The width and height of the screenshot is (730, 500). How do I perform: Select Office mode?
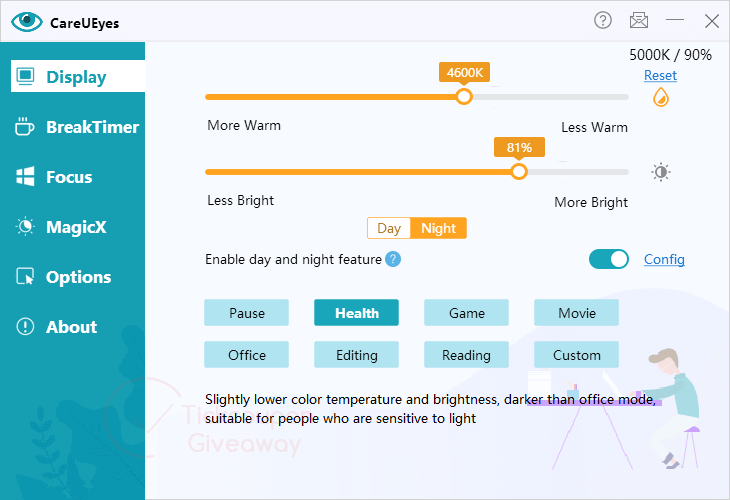pyautogui.click(x=246, y=355)
